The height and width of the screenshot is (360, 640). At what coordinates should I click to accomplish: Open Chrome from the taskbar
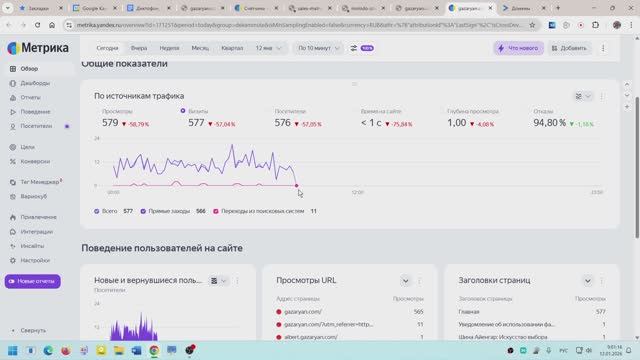click(x=154, y=351)
